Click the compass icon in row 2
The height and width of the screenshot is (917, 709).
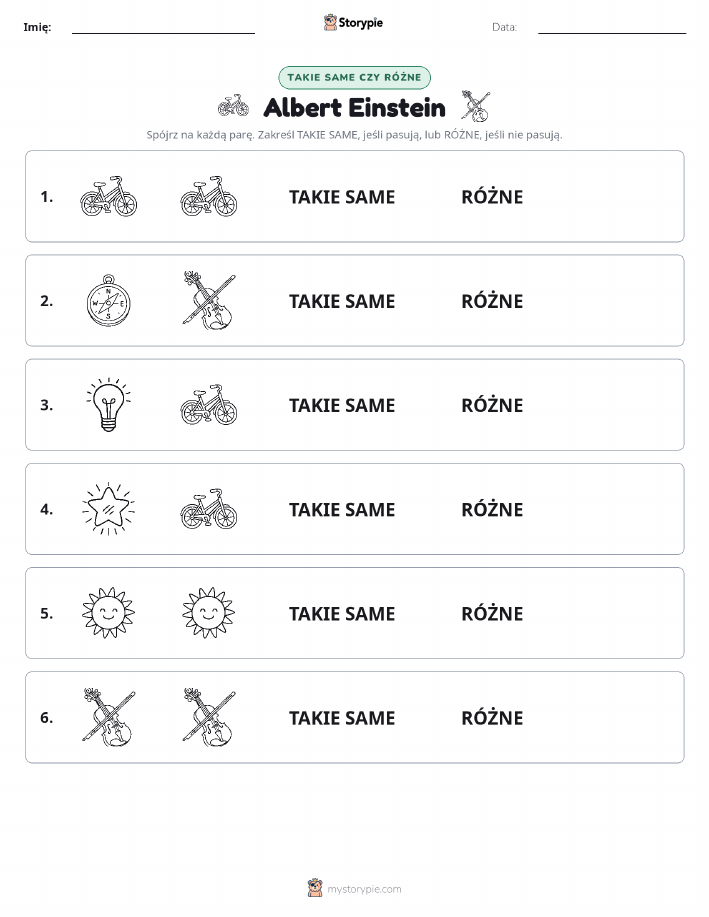point(108,300)
